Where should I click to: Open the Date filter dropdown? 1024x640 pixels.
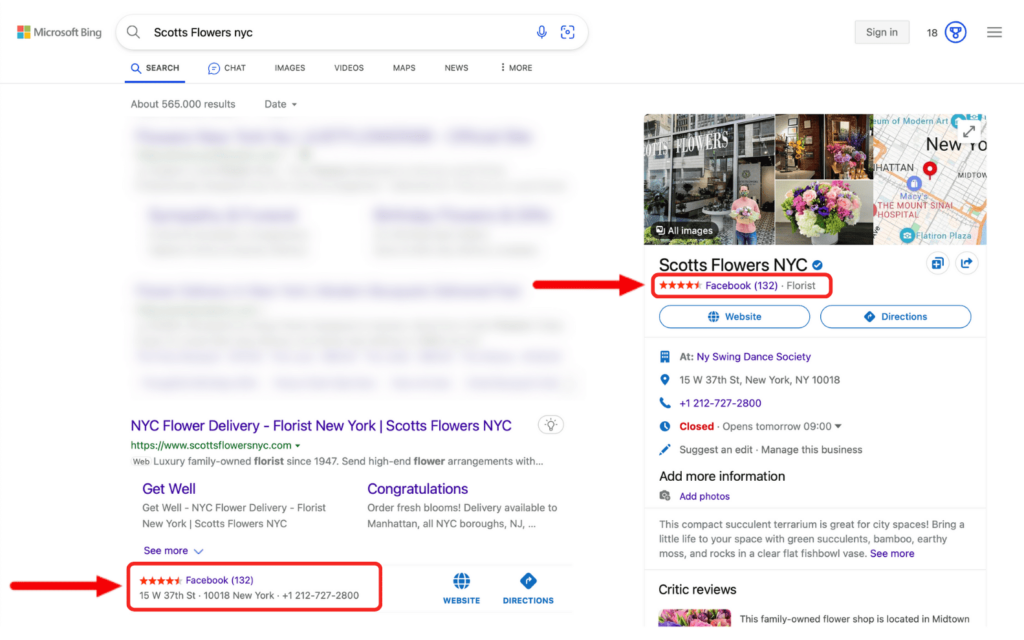click(x=281, y=104)
